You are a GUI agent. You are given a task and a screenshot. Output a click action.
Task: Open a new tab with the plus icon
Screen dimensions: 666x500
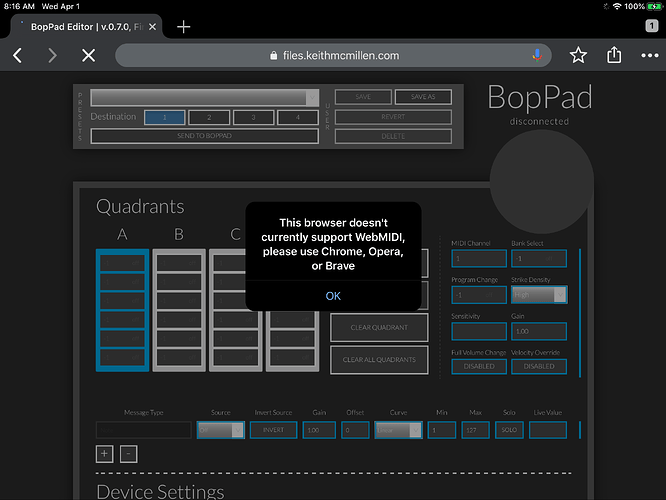pos(183,27)
